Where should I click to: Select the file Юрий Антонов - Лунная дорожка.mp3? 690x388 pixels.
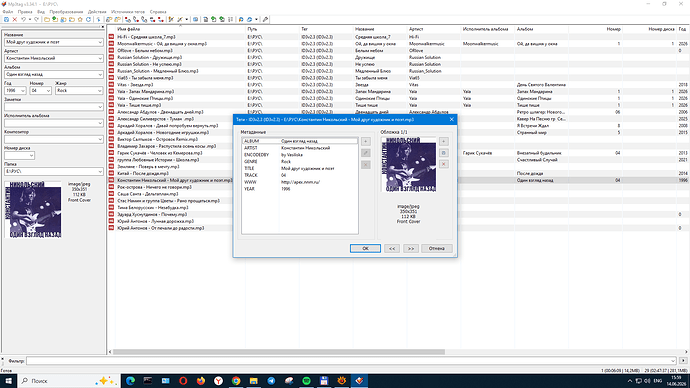click(x=155, y=221)
